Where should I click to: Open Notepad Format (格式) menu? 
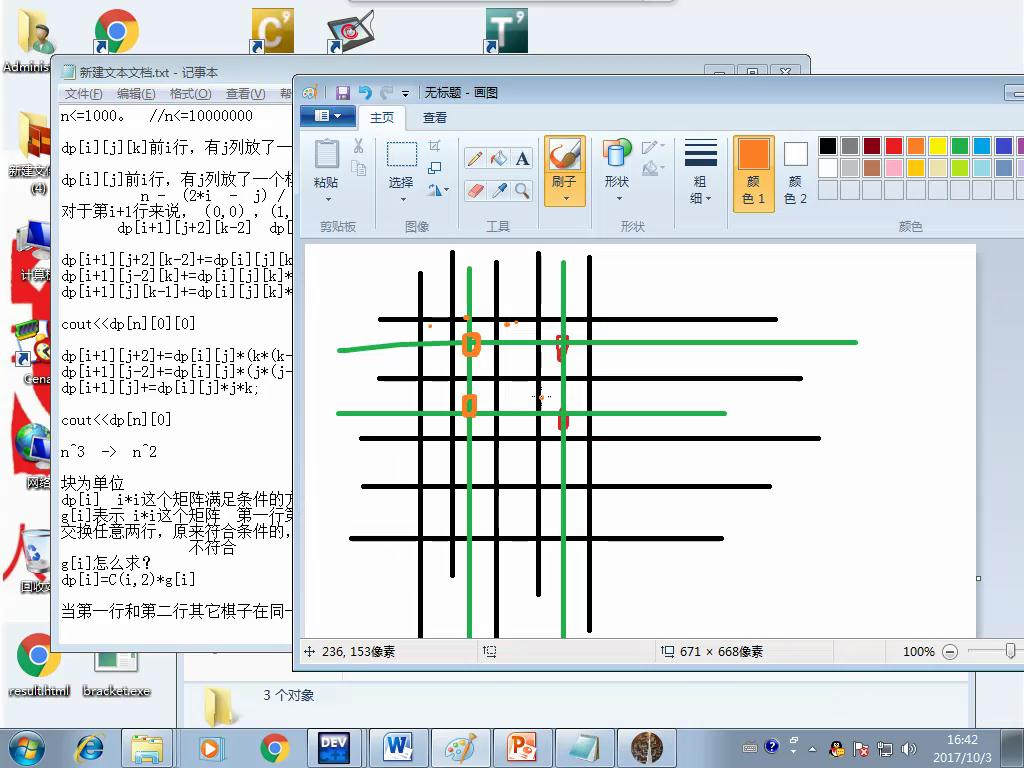coord(190,94)
